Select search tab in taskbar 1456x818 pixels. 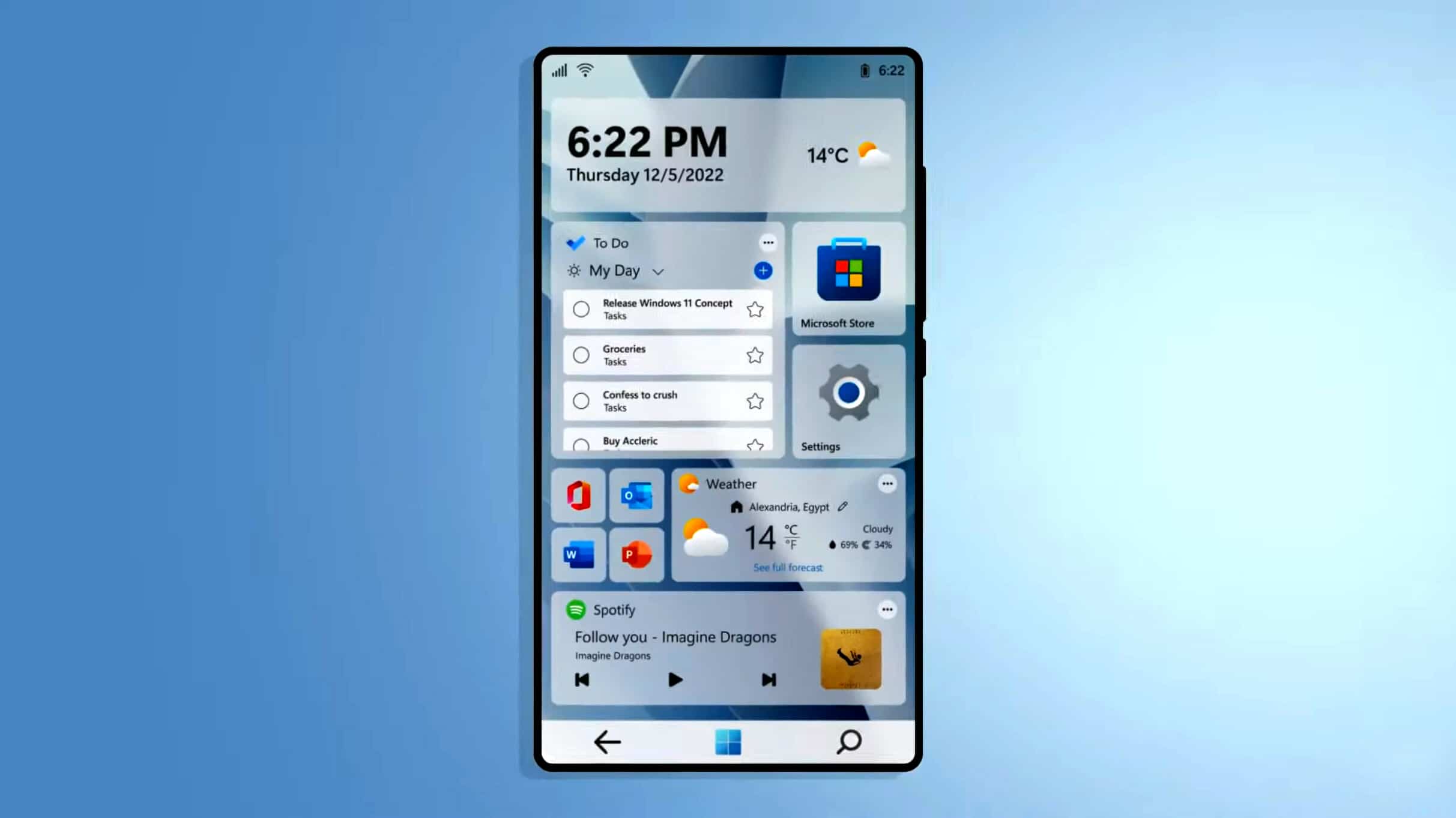point(848,742)
